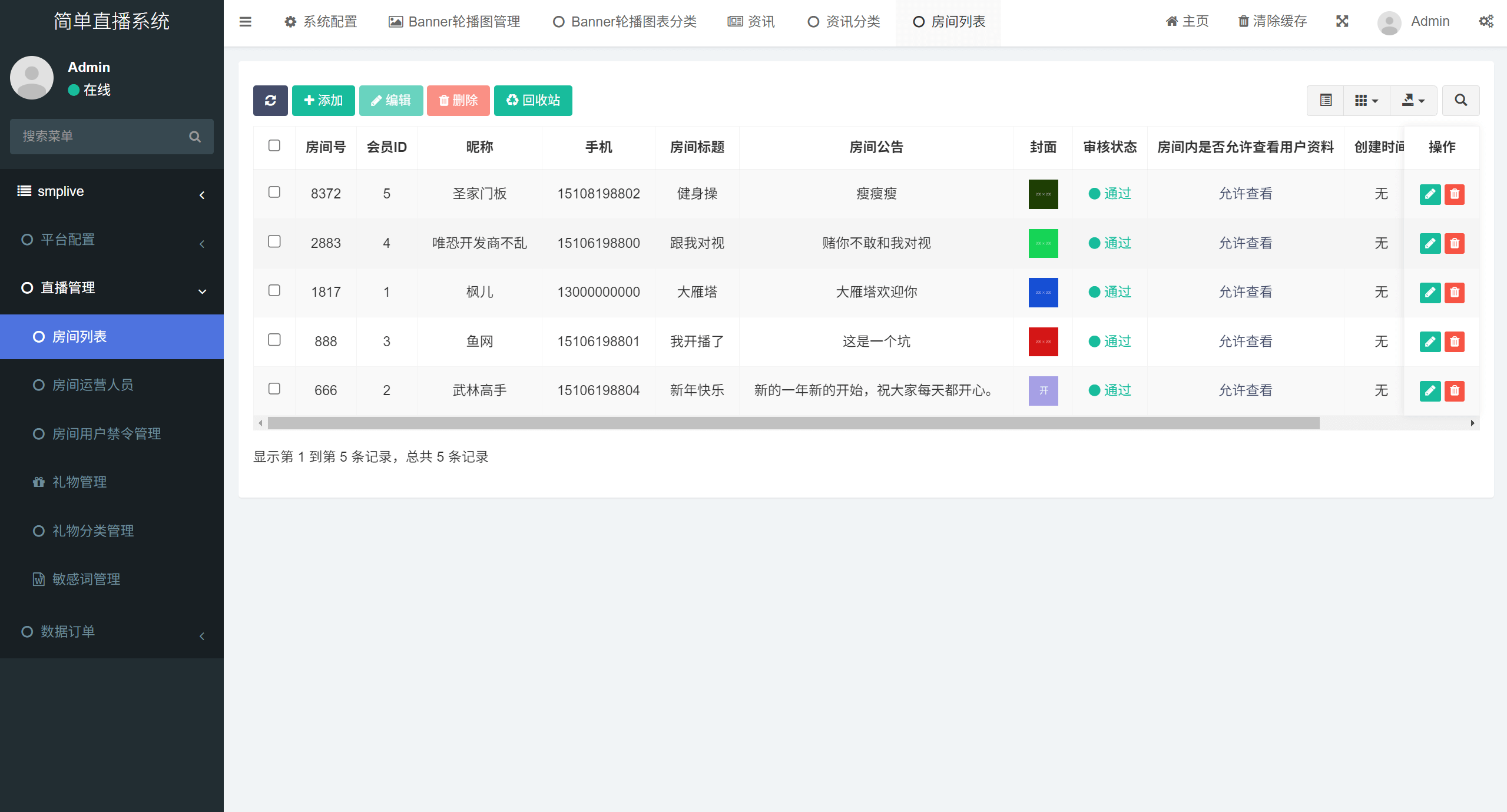Image resolution: width=1507 pixels, height=812 pixels.
Task: Check the checkbox for room 888
Action: [x=274, y=340]
